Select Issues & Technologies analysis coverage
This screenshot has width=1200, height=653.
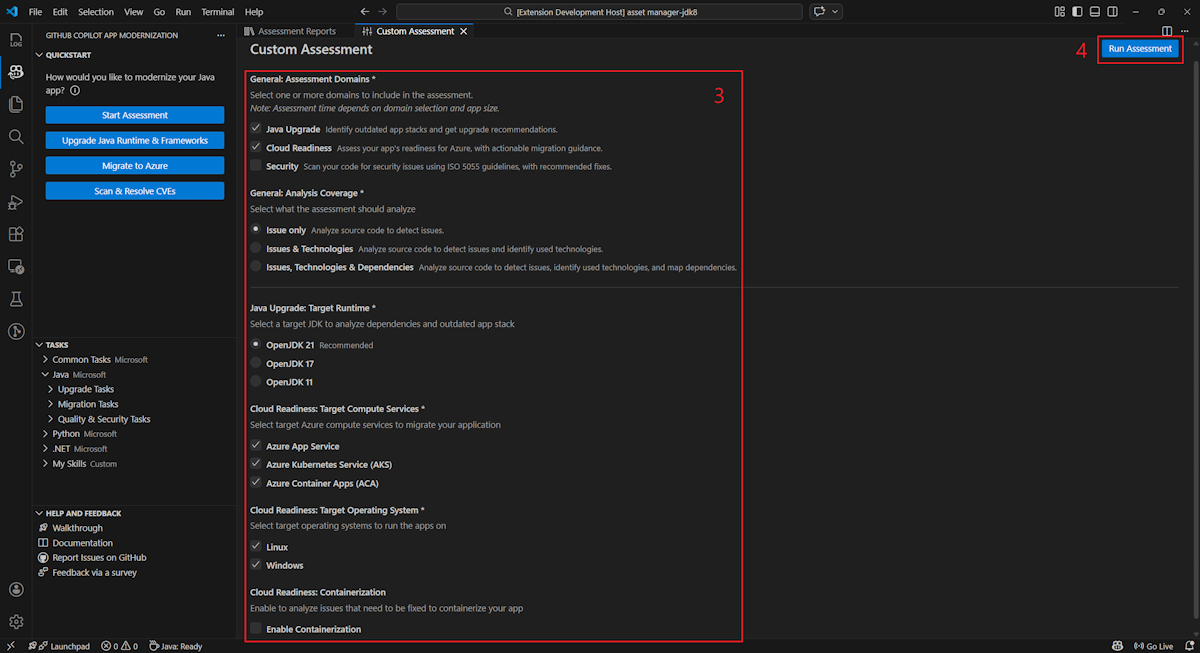point(256,249)
